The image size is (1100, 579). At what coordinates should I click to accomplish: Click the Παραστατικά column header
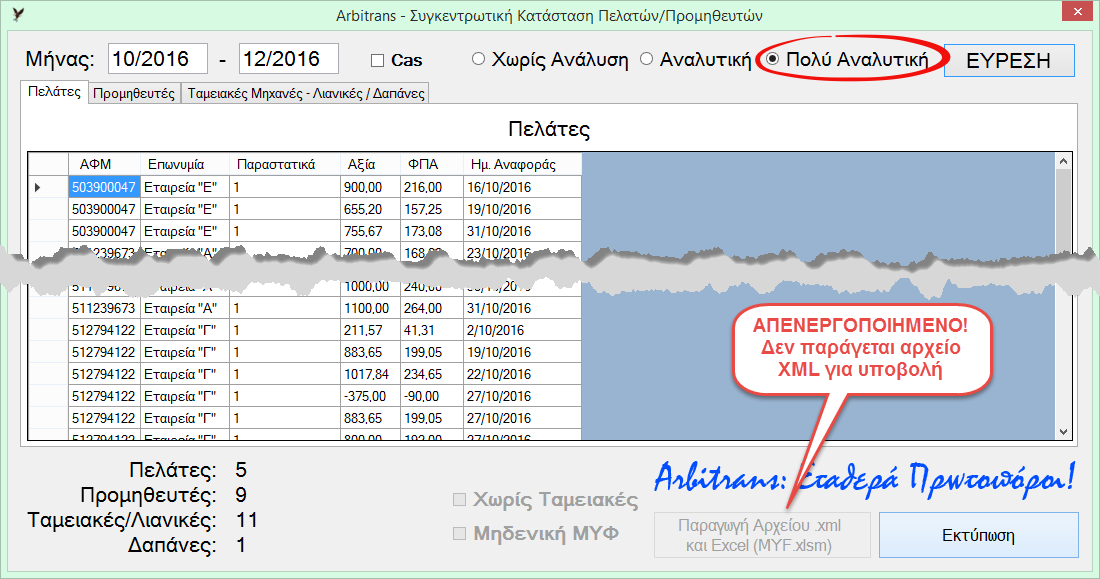click(x=285, y=164)
